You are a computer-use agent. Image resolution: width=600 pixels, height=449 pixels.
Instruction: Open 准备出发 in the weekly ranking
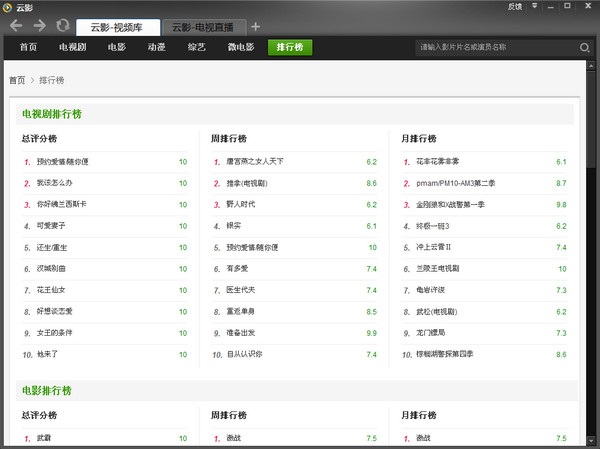(x=240, y=333)
